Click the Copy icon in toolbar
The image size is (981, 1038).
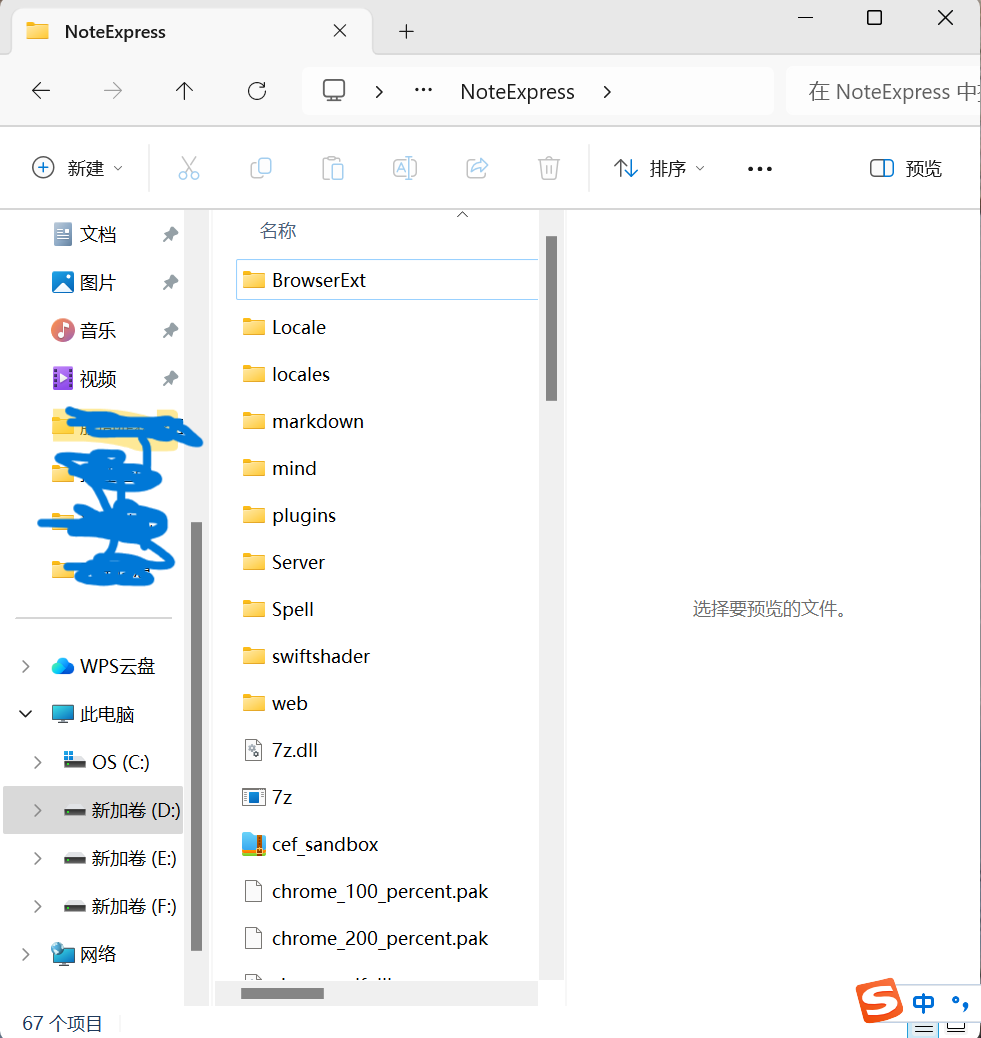261,168
